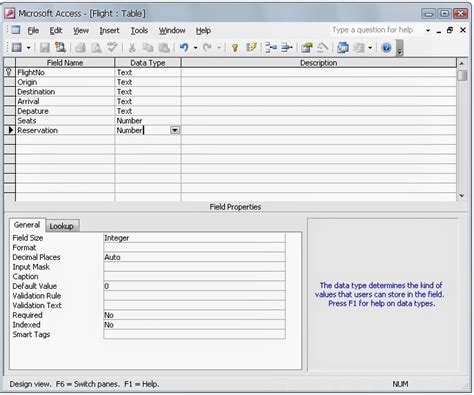Click the Spelling check toolbar icon

click(112, 47)
